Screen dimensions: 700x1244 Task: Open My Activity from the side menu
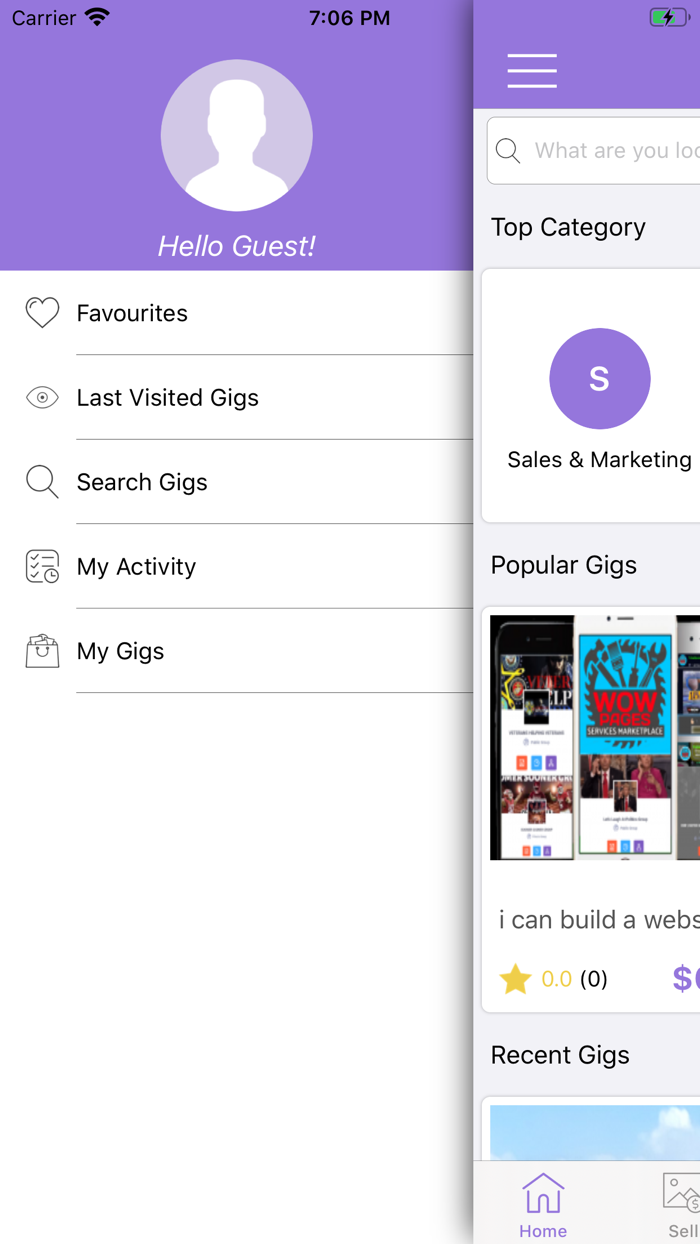(x=136, y=567)
